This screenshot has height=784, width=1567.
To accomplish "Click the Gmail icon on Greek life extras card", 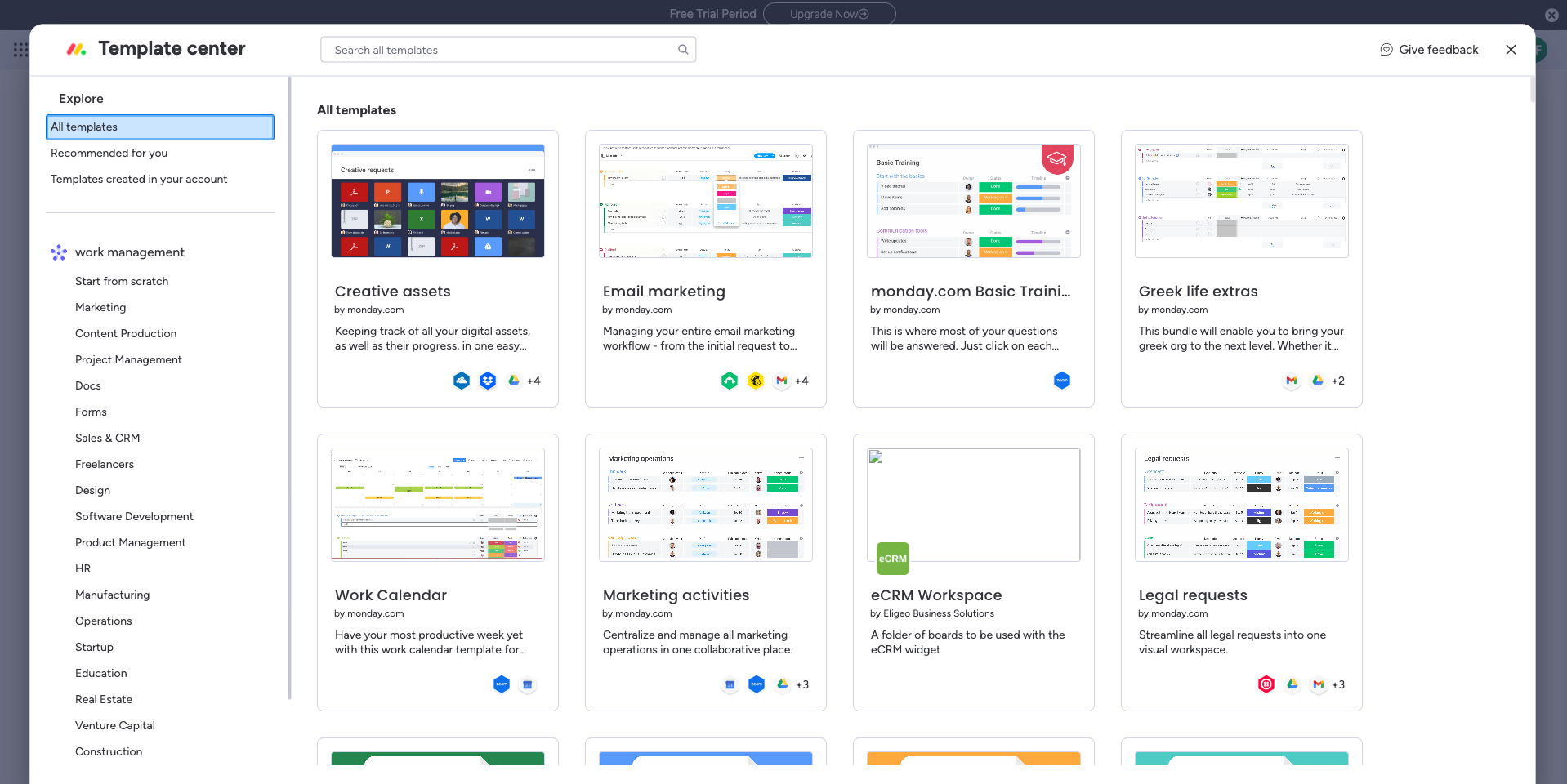I will coord(1292,381).
